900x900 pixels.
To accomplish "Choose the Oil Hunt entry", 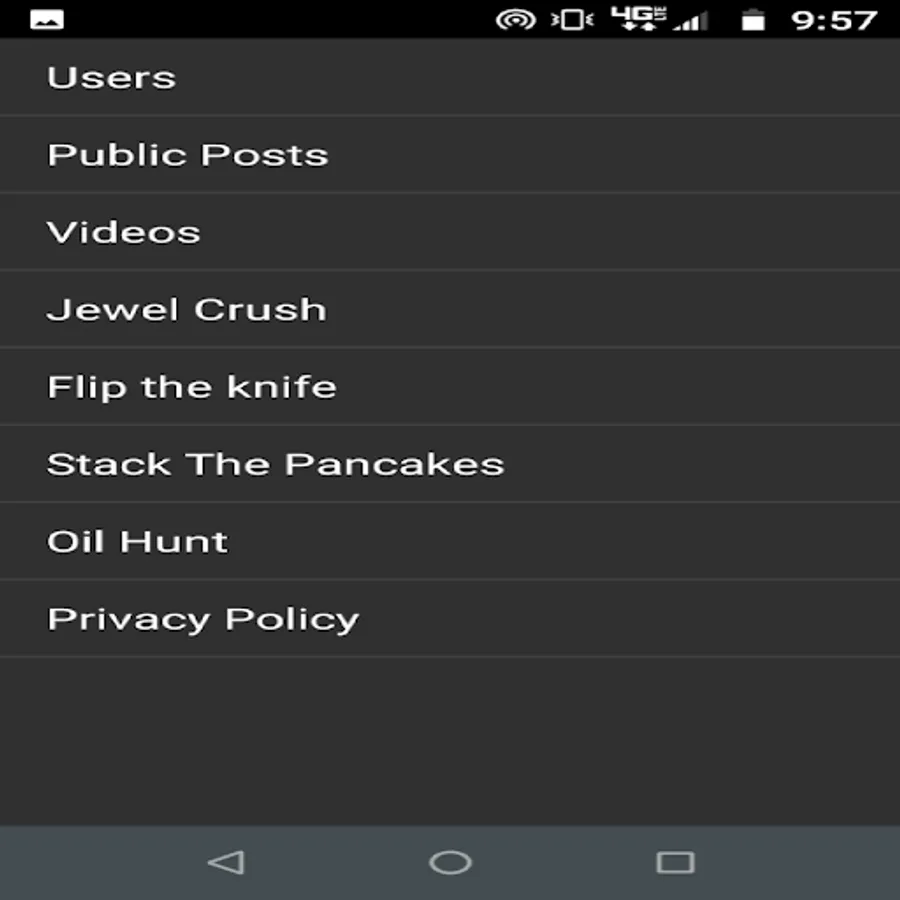I will pos(450,541).
